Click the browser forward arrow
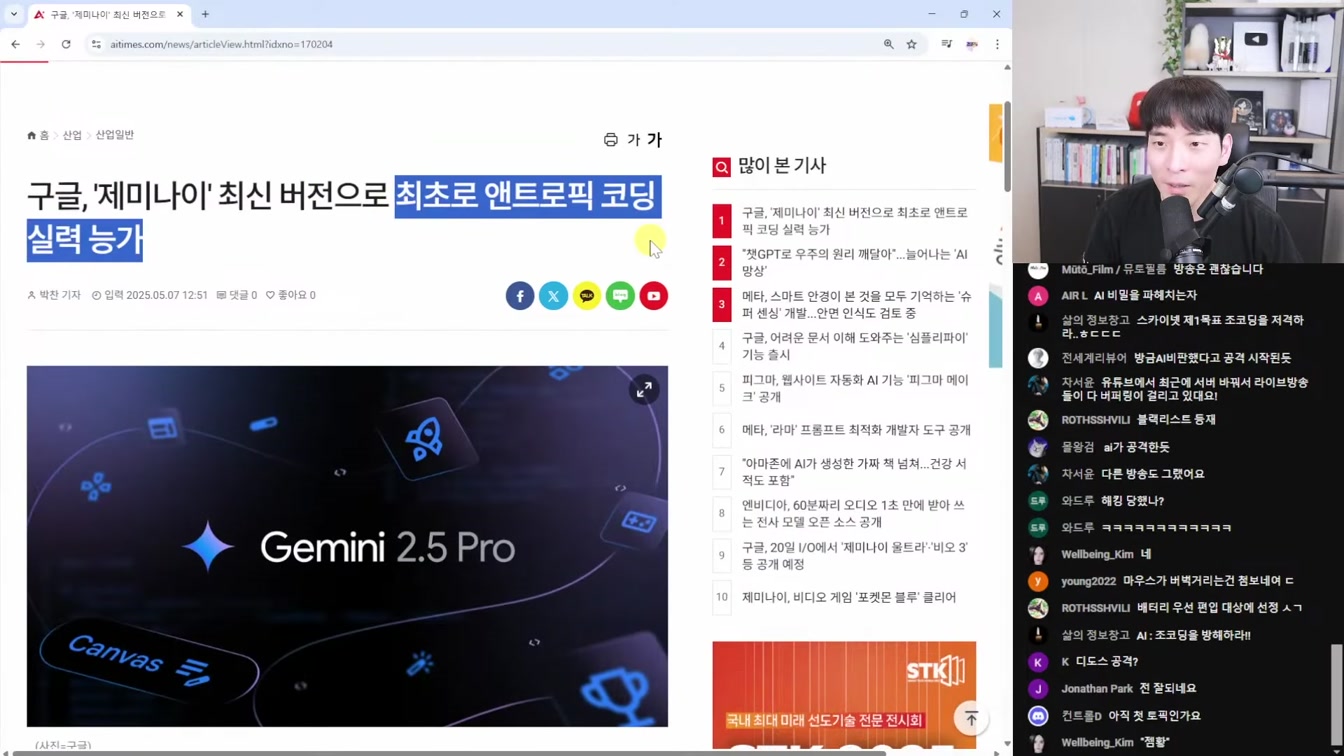This screenshot has width=1344, height=756. [x=40, y=44]
